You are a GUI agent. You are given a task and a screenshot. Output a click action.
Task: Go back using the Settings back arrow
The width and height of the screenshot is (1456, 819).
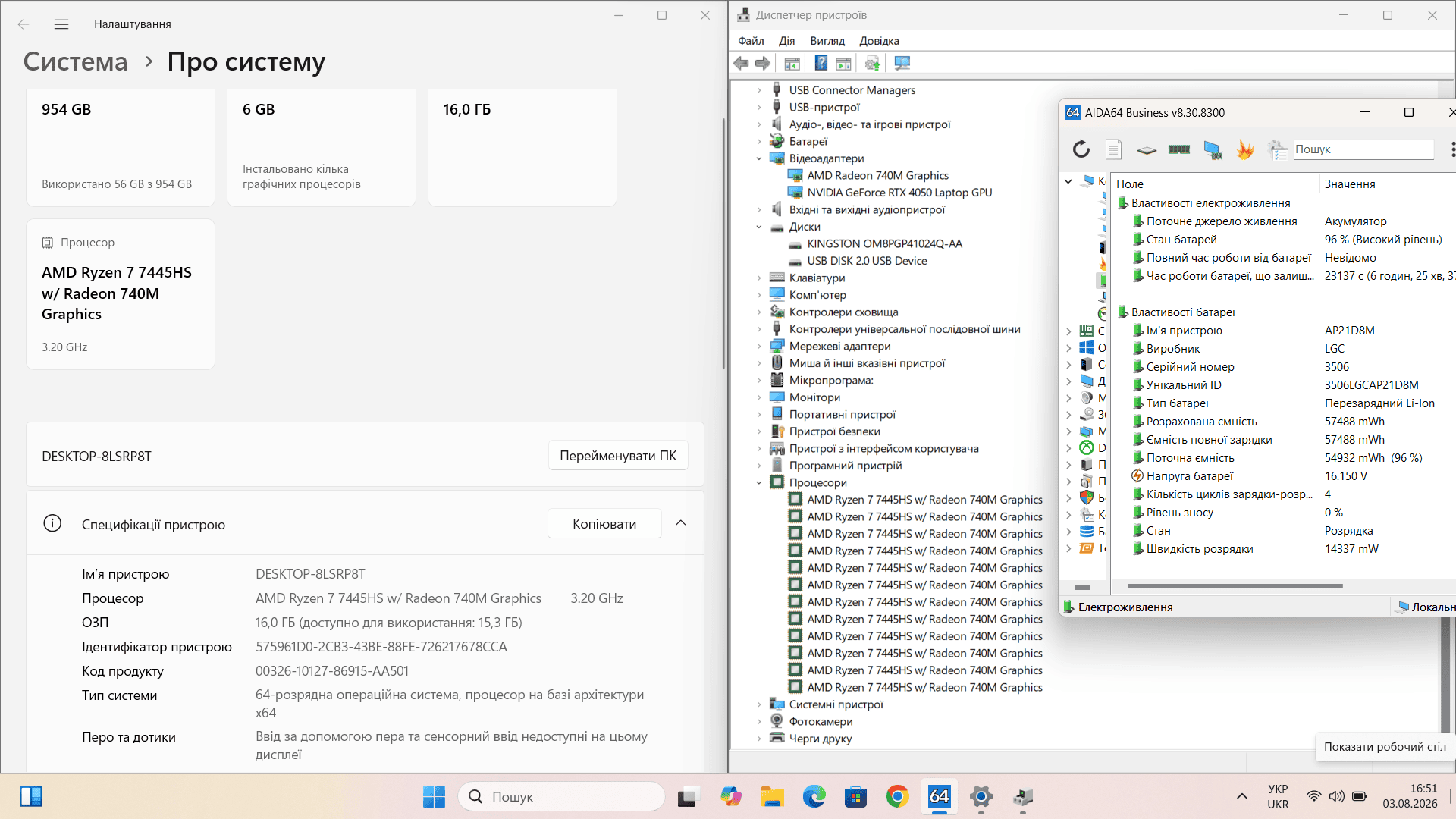(24, 24)
